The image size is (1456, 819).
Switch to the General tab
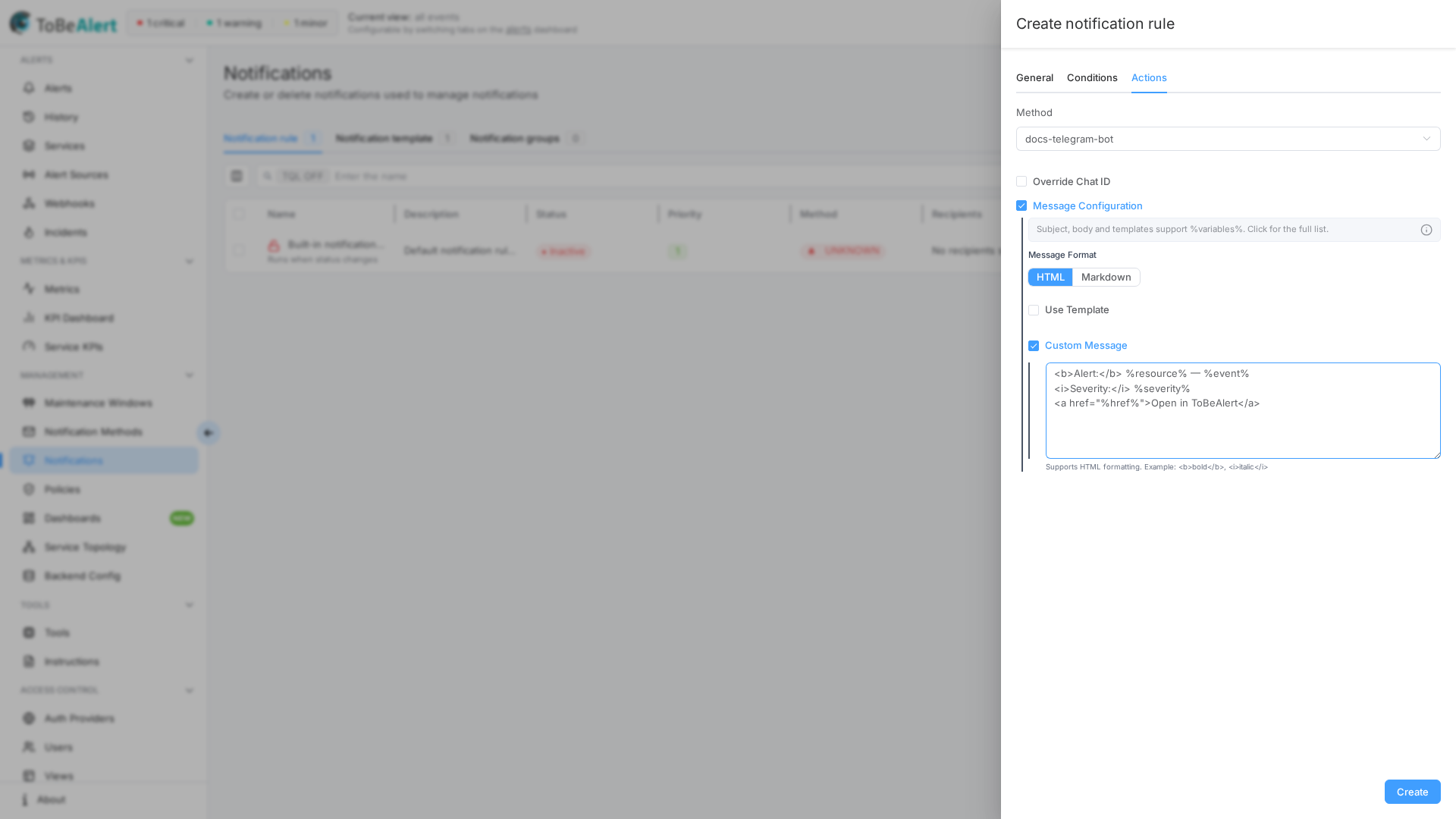tap(1034, 78)
